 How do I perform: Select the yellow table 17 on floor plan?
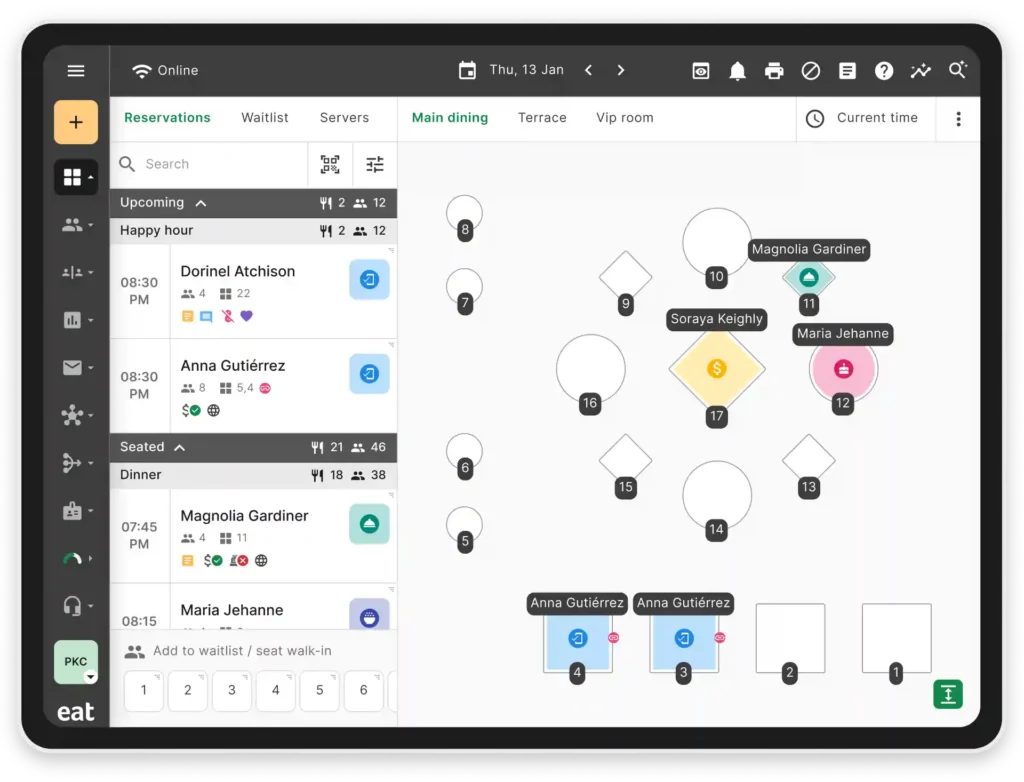(716, 369)
